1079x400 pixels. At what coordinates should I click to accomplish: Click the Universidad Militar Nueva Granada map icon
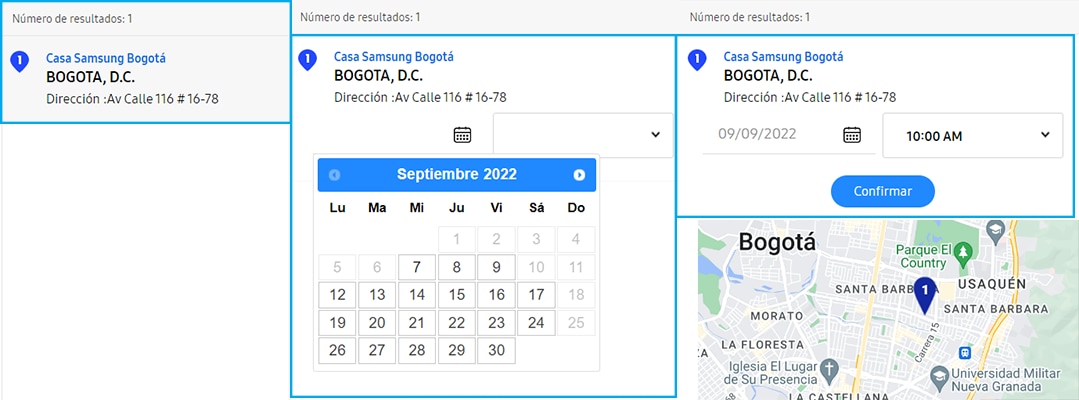938,377
